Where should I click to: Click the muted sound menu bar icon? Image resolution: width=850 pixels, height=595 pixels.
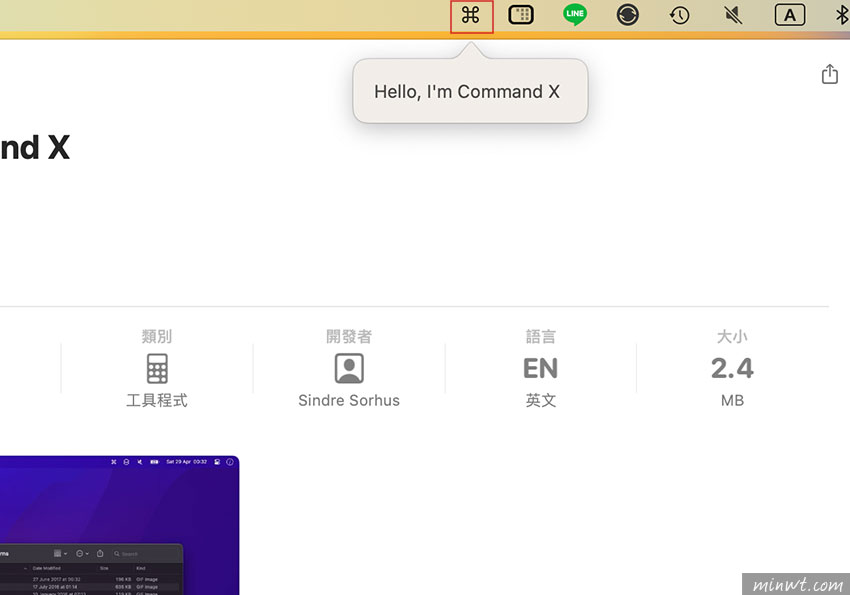[x=733, y=15]
